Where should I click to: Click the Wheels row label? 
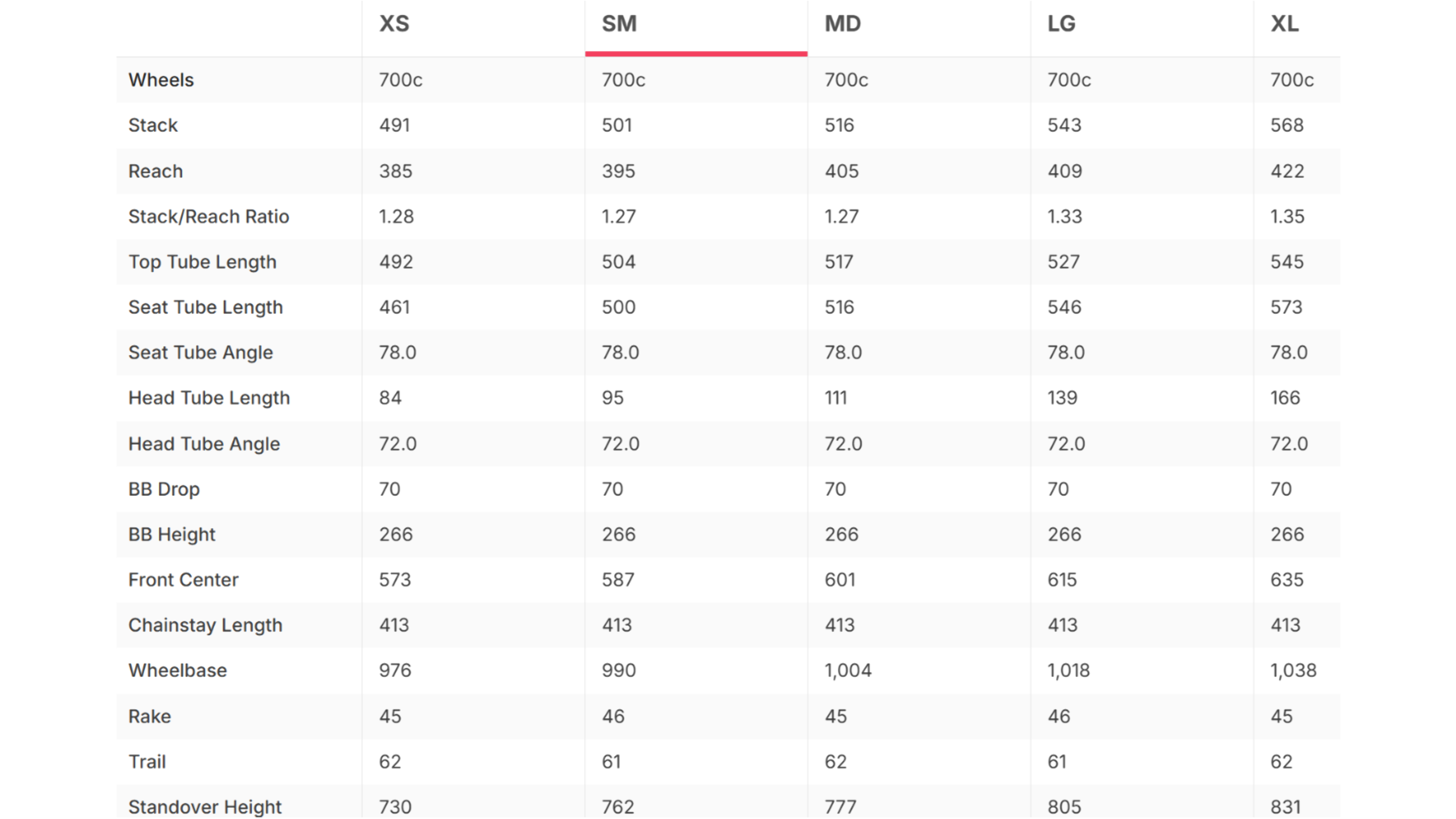[161, 80]
